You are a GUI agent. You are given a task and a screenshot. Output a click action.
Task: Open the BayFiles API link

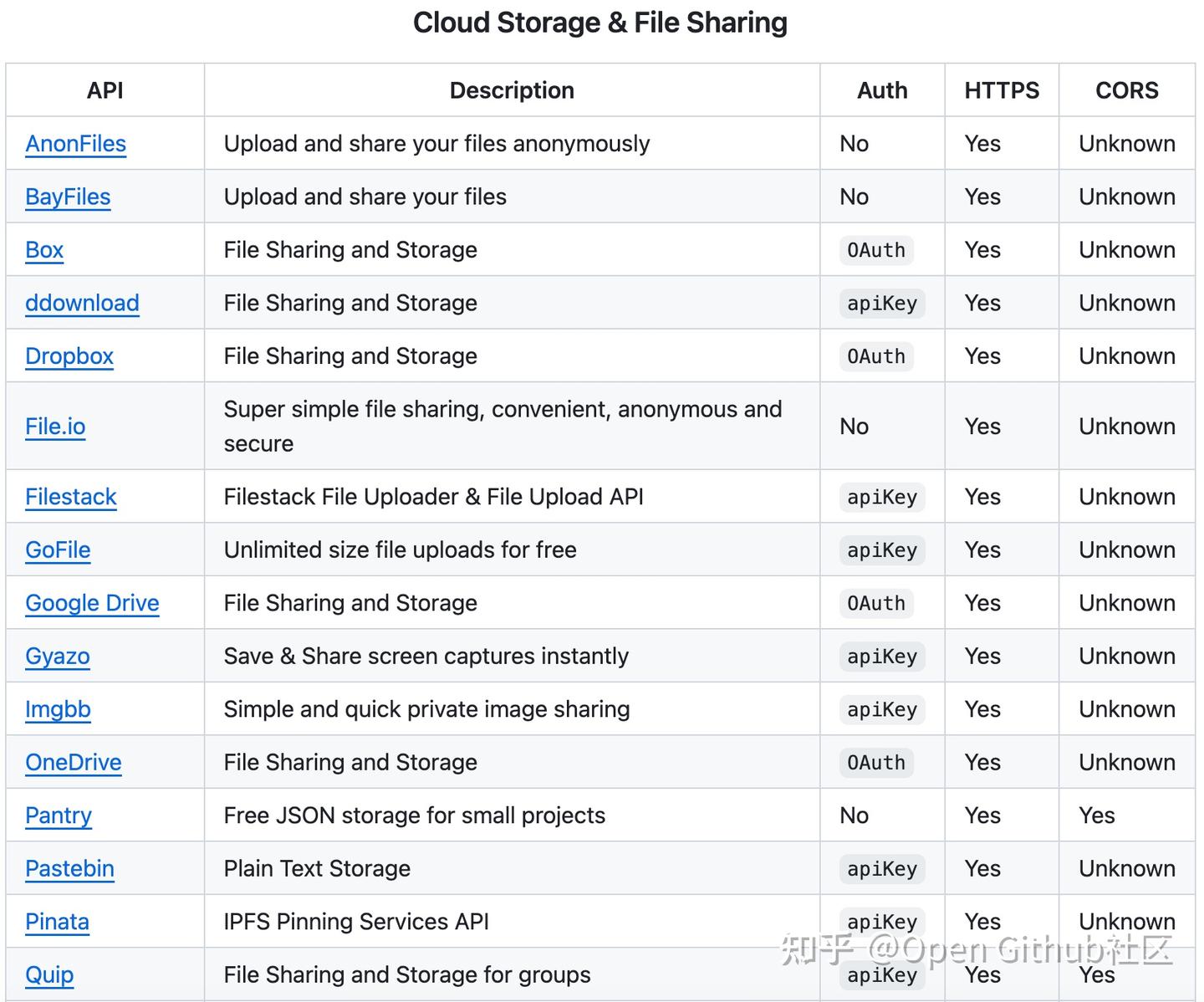point(68,197)
